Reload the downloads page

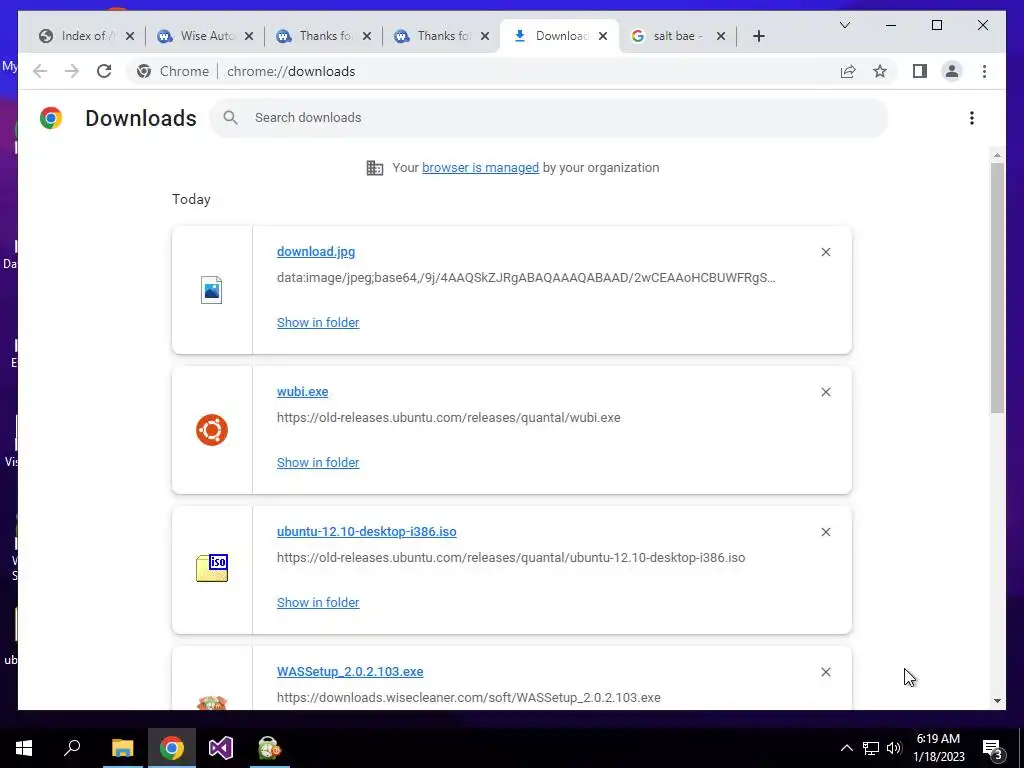pos(104,71)
